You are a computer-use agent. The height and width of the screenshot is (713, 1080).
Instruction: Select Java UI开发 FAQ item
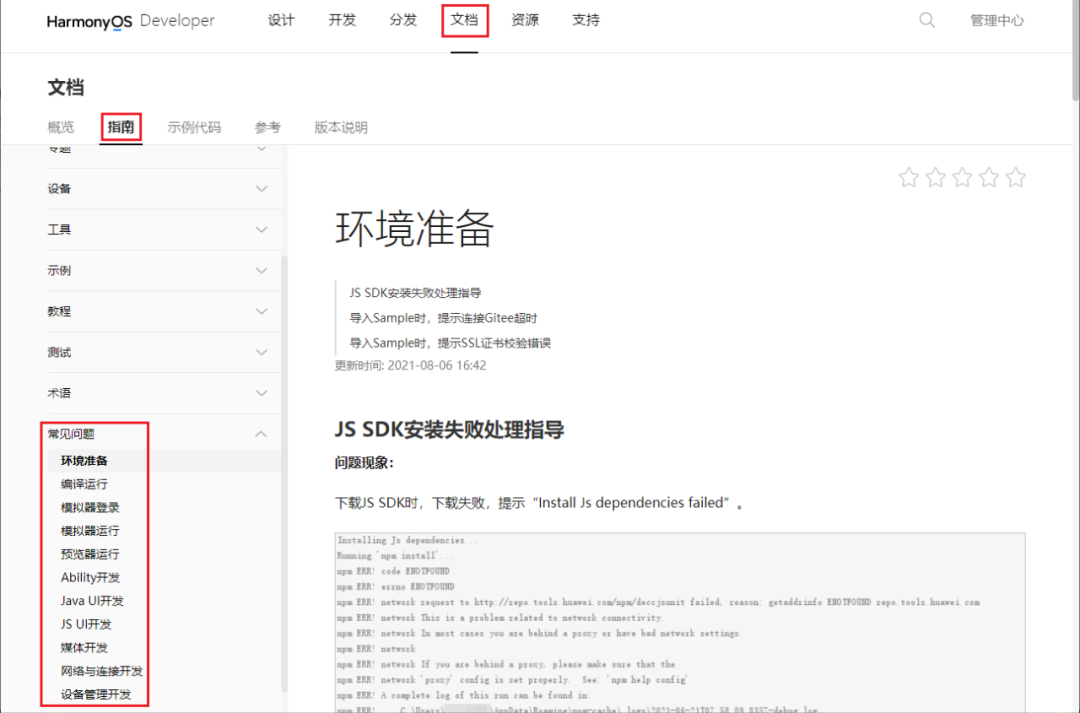92,601
